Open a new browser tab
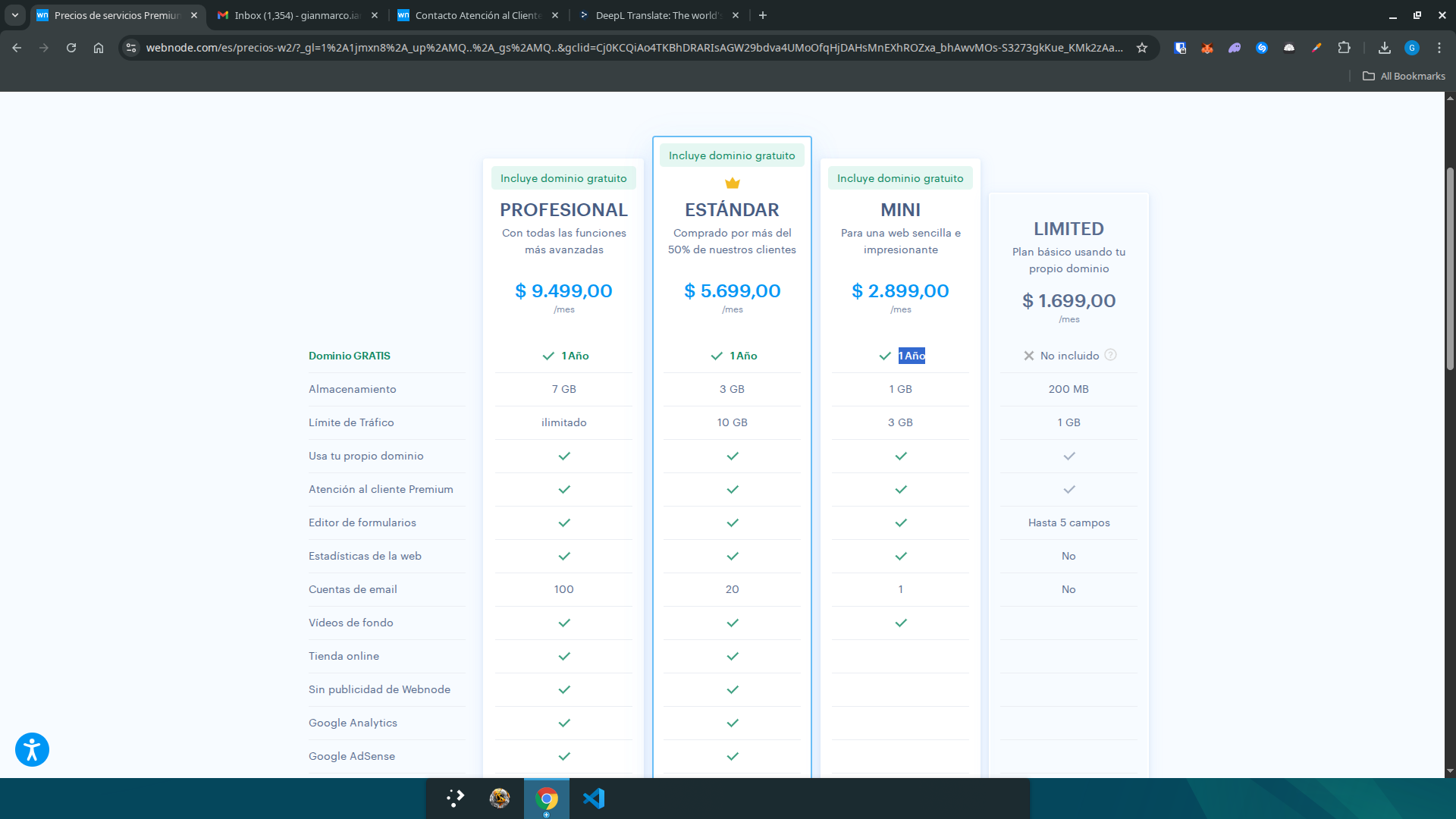This screenshot has height=819, width=1456. point(763,15)
